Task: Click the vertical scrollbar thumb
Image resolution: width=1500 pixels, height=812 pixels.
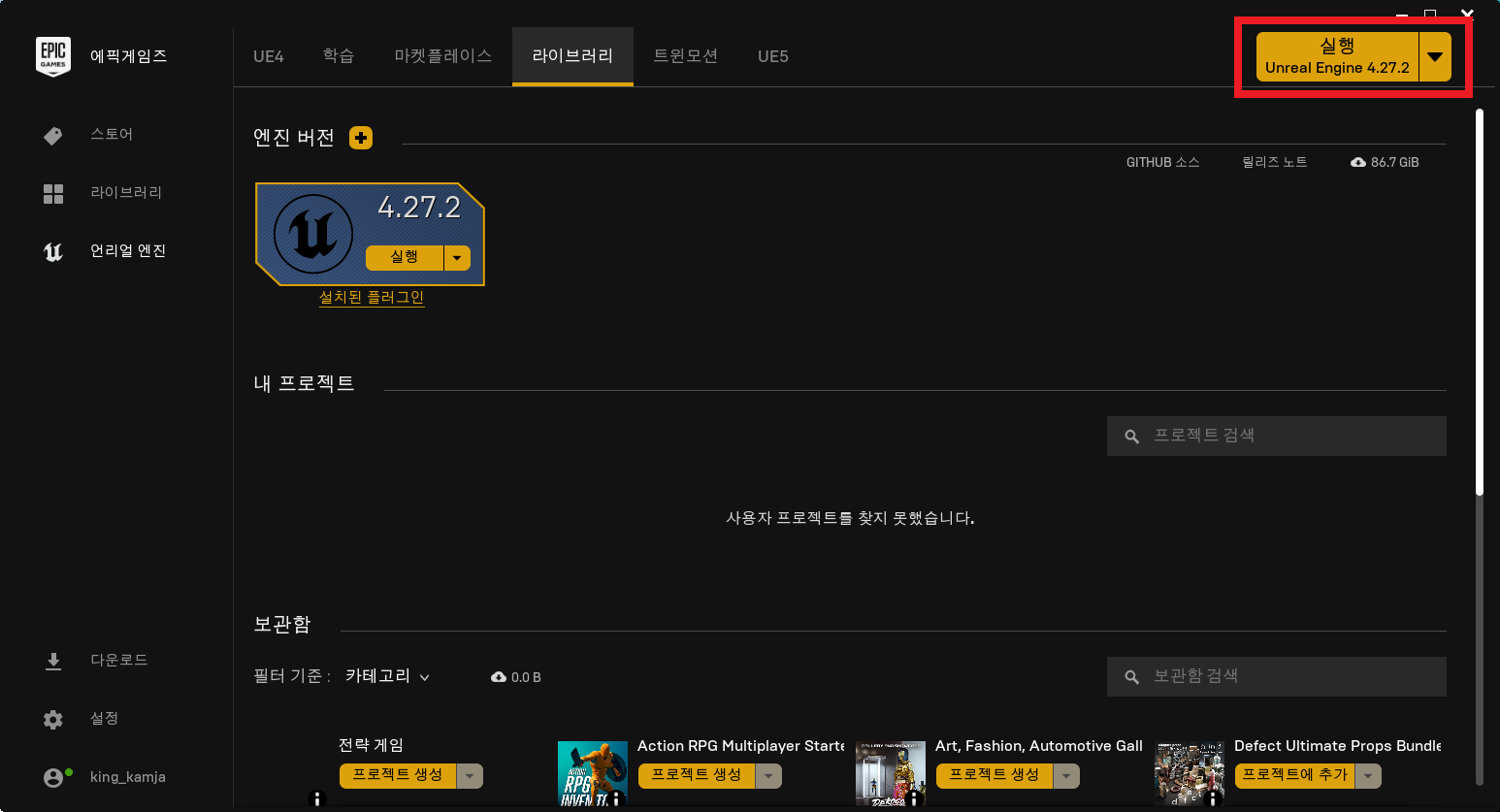Action: [x=1480, y=301]
